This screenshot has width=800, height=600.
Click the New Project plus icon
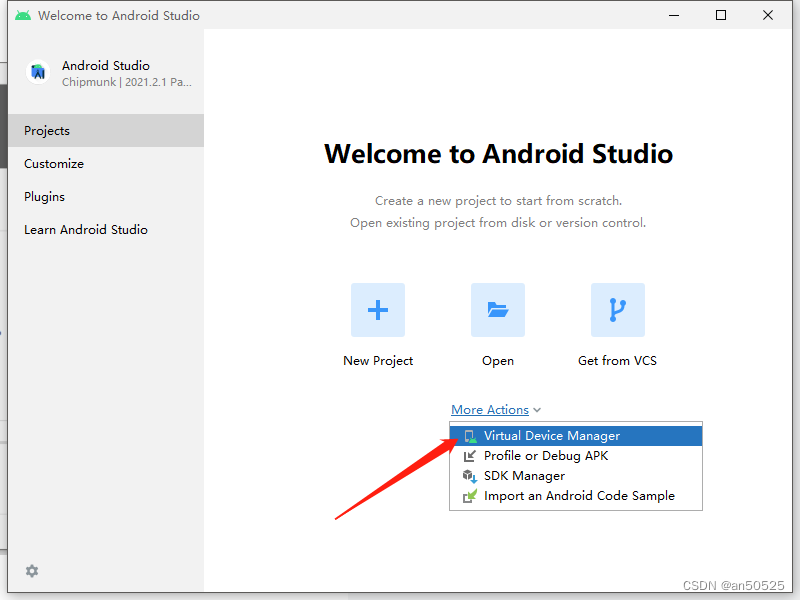coord(378,310)
